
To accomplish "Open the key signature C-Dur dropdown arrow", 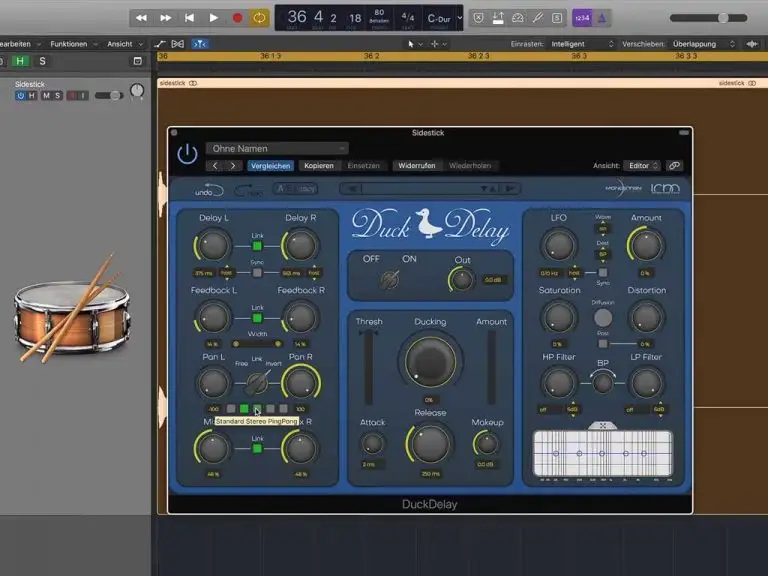I will (x=459, y=18).
